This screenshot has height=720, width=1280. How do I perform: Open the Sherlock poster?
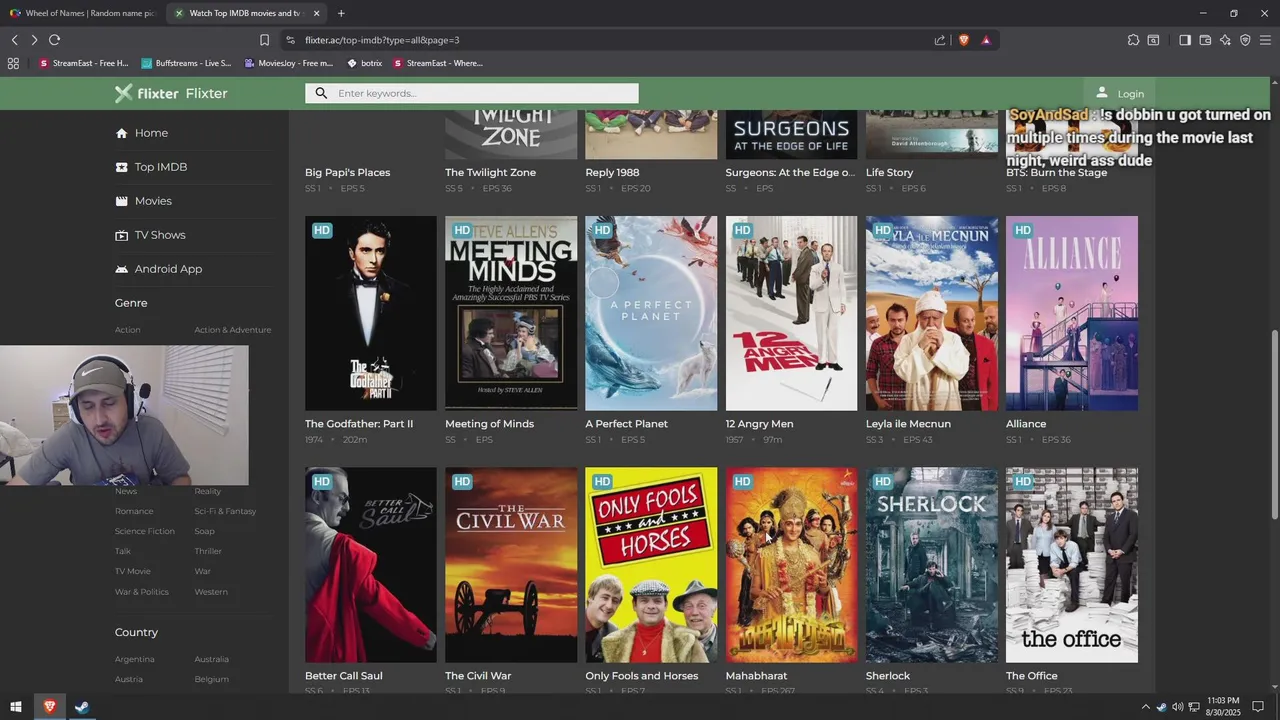tap(932, 565)
